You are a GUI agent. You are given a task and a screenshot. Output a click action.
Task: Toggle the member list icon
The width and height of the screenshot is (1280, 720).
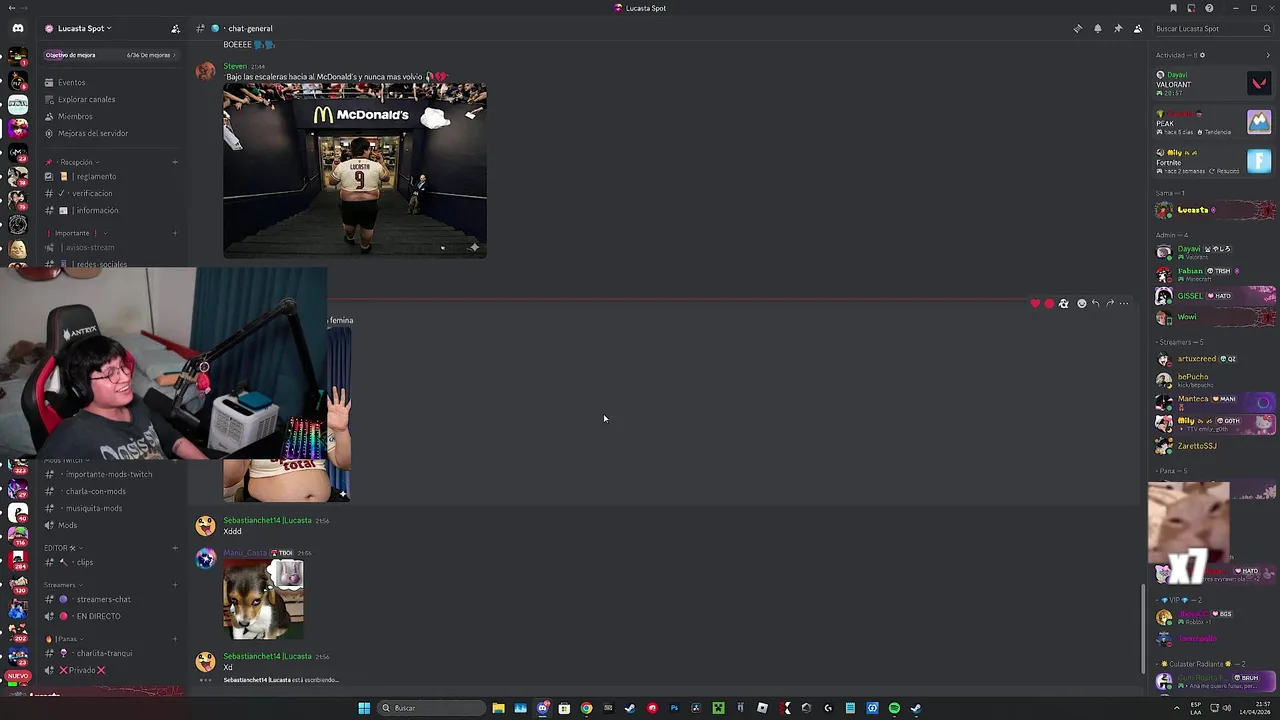1137,29
